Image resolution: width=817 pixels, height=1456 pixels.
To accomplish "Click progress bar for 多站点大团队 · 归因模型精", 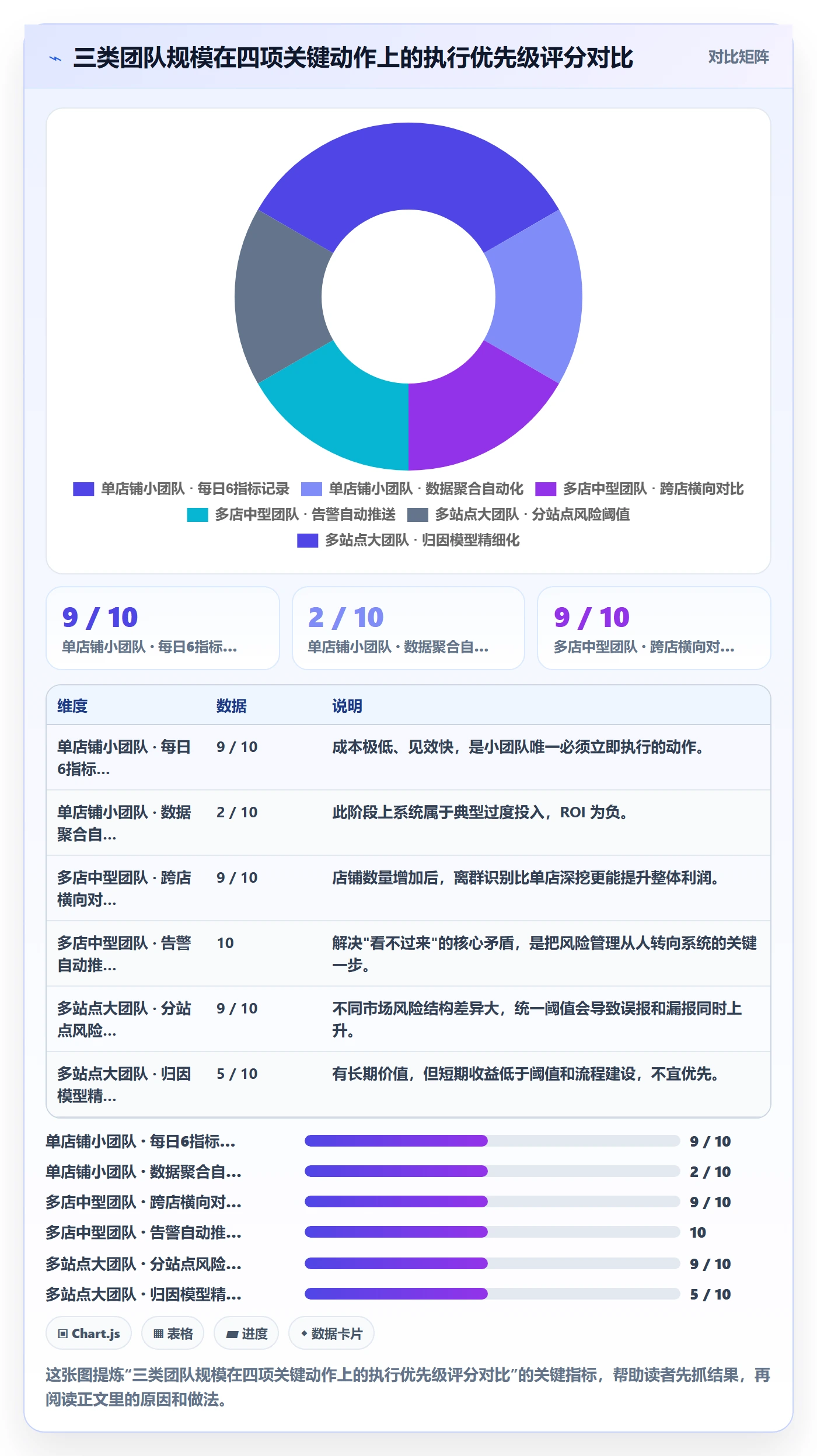I will (493, 1294).
